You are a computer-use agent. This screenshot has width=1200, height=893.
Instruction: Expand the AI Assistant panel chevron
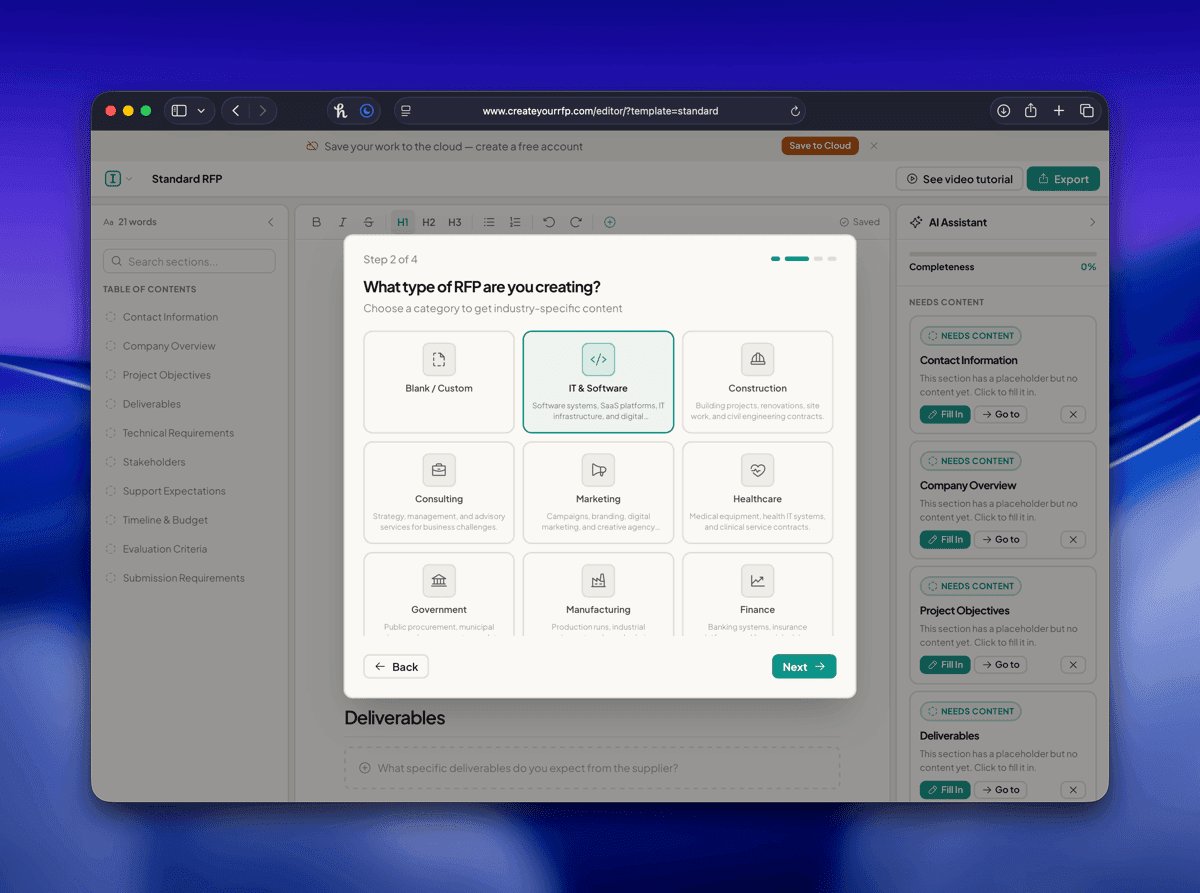tap(1092, 221)
